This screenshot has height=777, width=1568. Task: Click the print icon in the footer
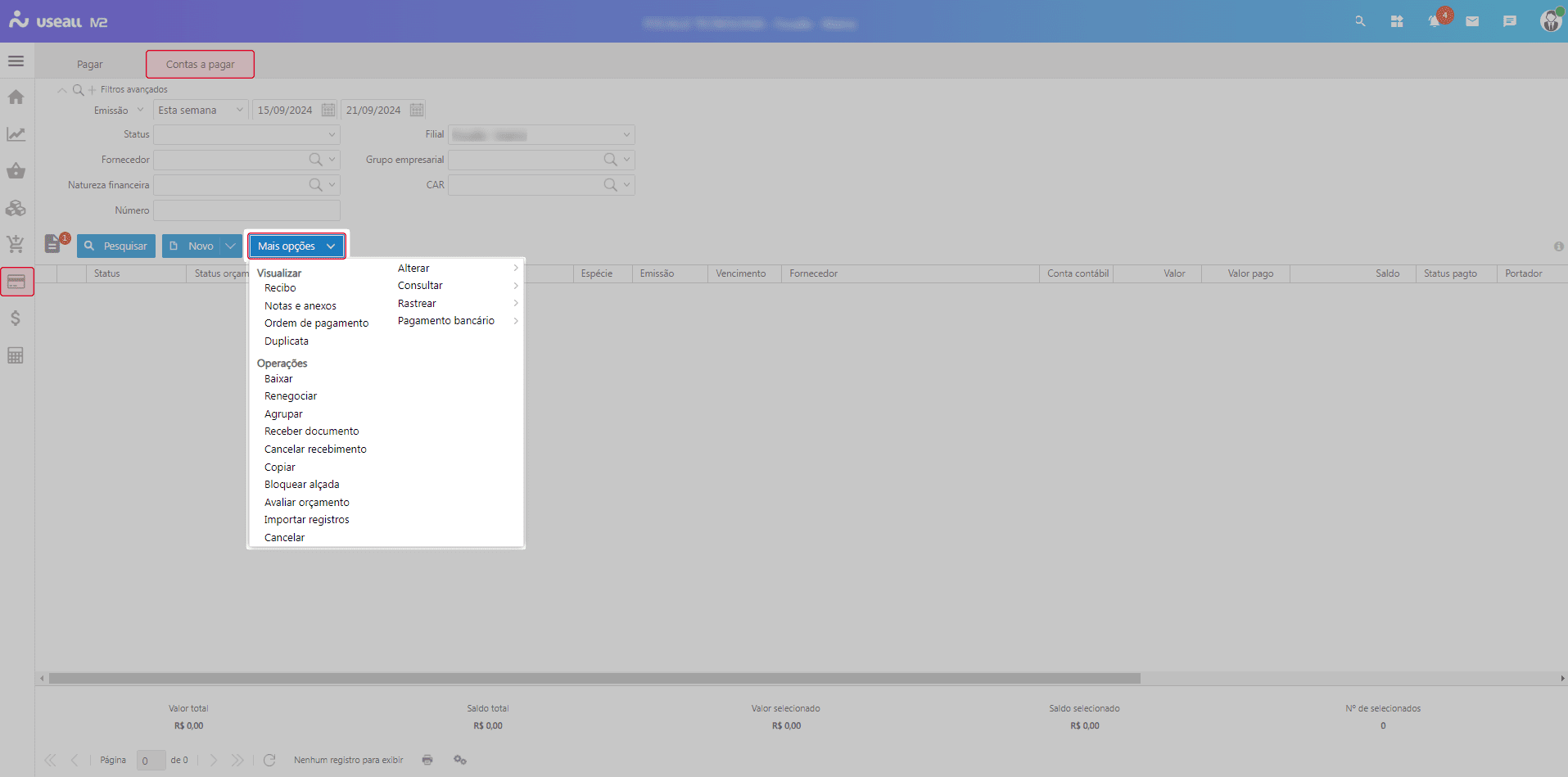coord(427,760)
